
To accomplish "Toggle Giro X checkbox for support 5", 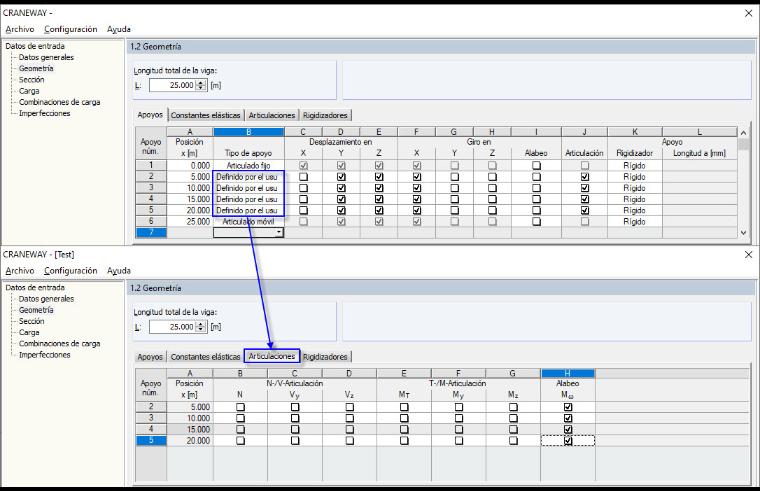I will tap(417, 210).
